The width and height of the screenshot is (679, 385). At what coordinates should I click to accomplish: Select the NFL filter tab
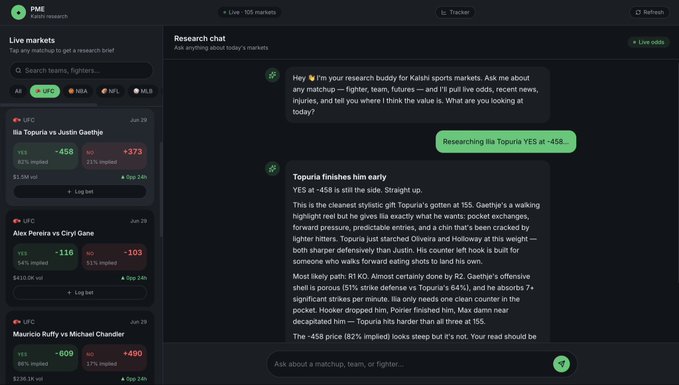pos(110,91)
